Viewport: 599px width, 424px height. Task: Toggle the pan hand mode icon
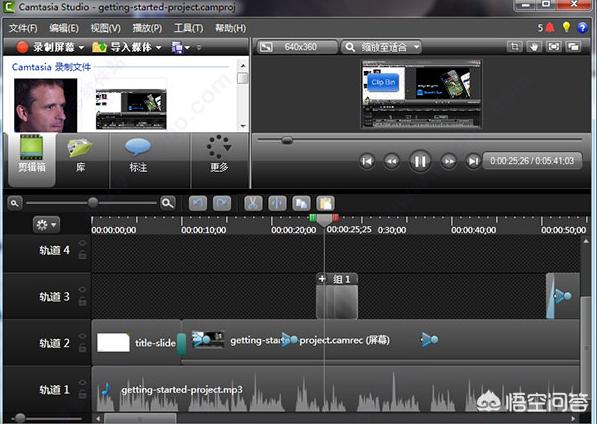534,47
